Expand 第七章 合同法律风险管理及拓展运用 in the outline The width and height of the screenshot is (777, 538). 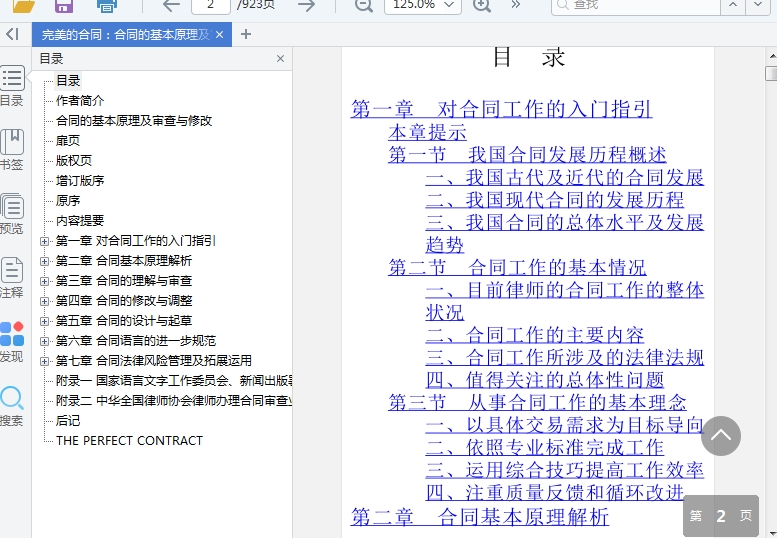pos(45,361)
